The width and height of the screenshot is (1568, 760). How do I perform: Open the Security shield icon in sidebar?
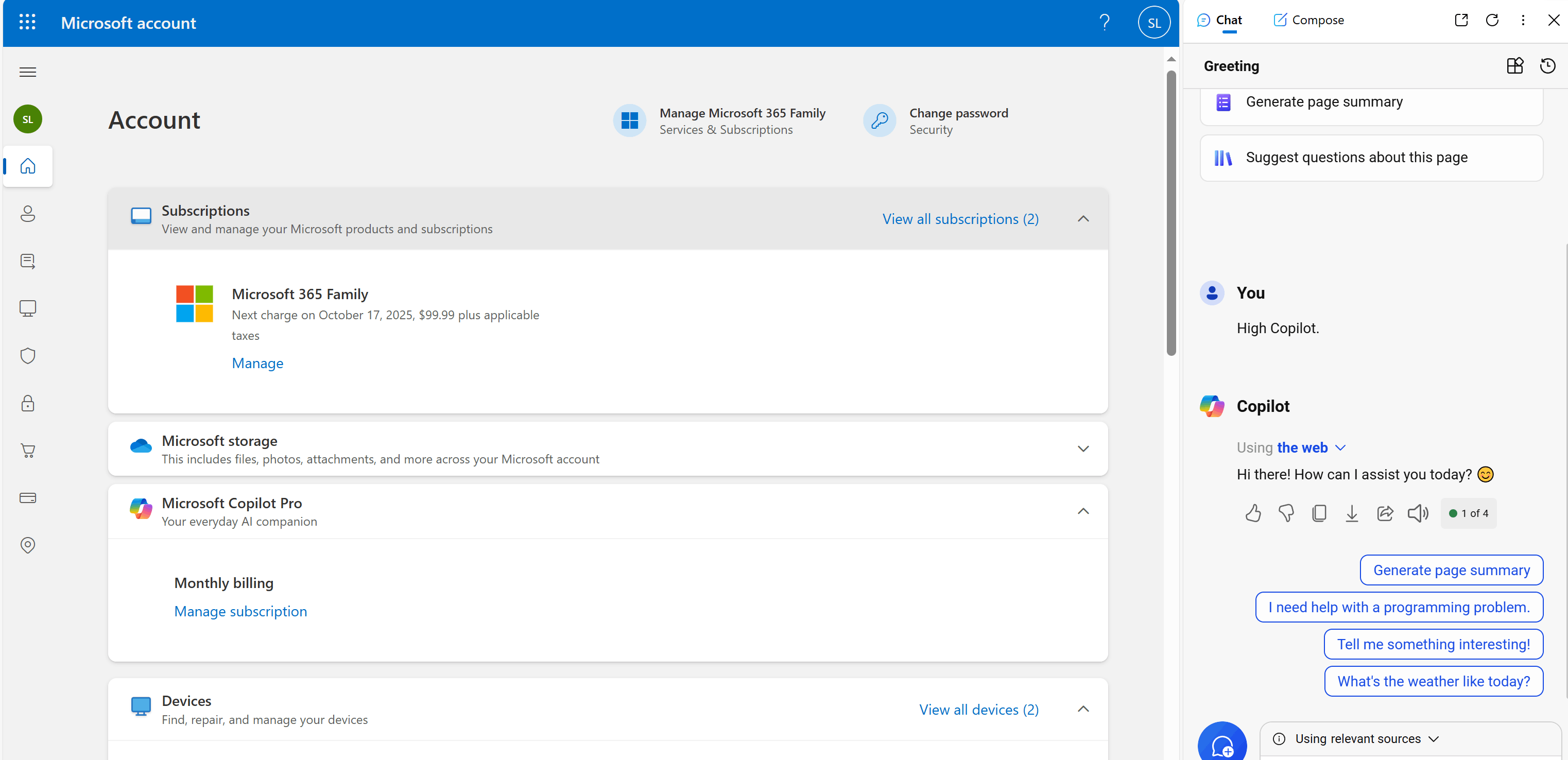27,355
